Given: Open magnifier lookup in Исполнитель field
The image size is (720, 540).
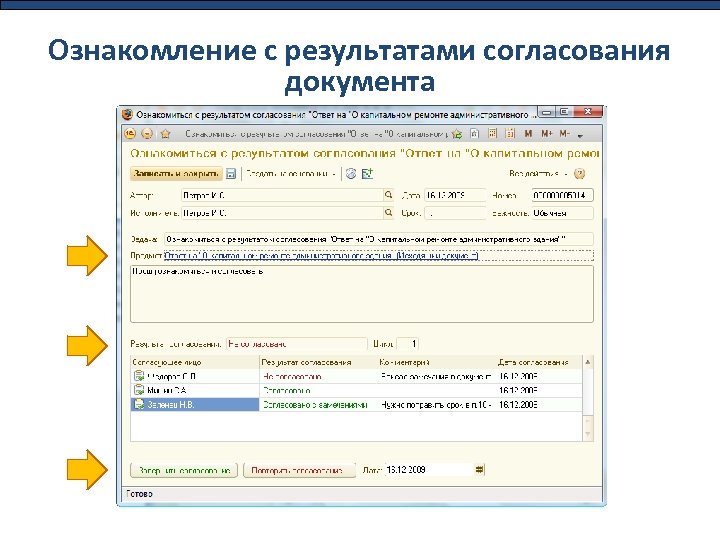Looking at the screenshot, I should [388, 213].
